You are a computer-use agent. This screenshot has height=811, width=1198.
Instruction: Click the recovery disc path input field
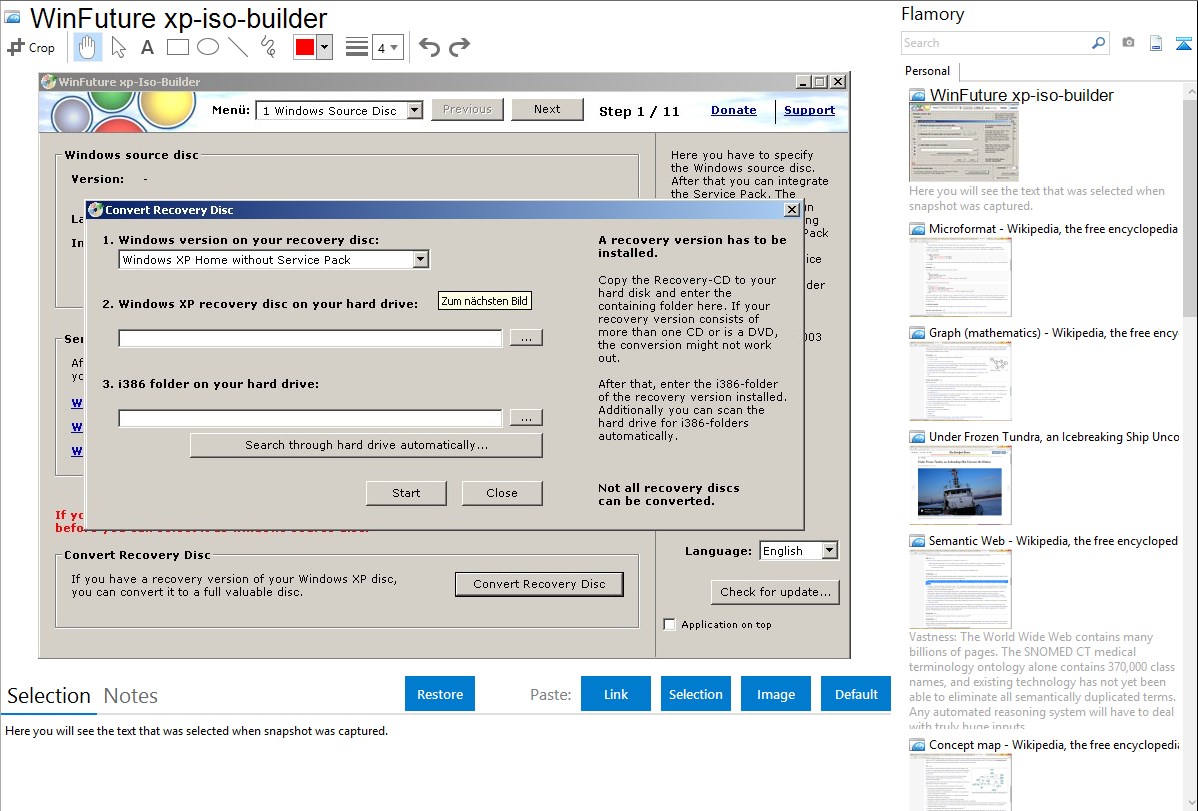[310, 338]
